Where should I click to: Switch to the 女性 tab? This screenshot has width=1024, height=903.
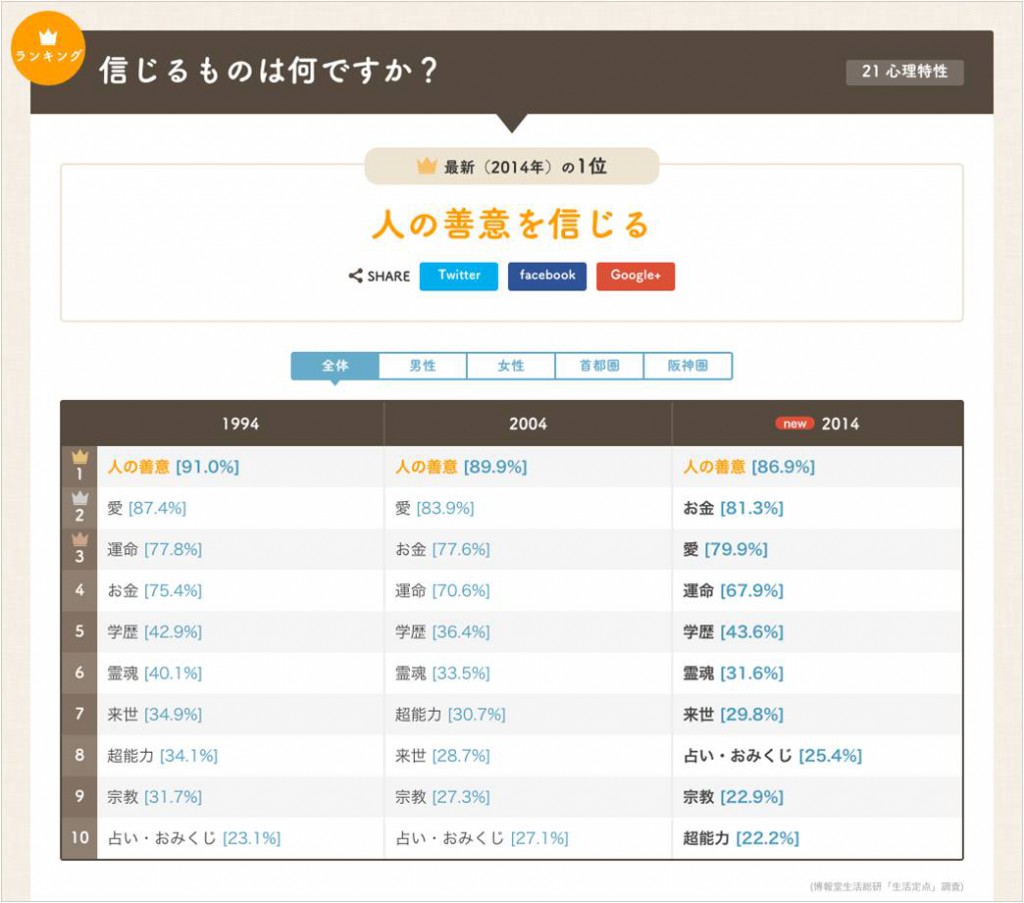[x=511, y=366]
